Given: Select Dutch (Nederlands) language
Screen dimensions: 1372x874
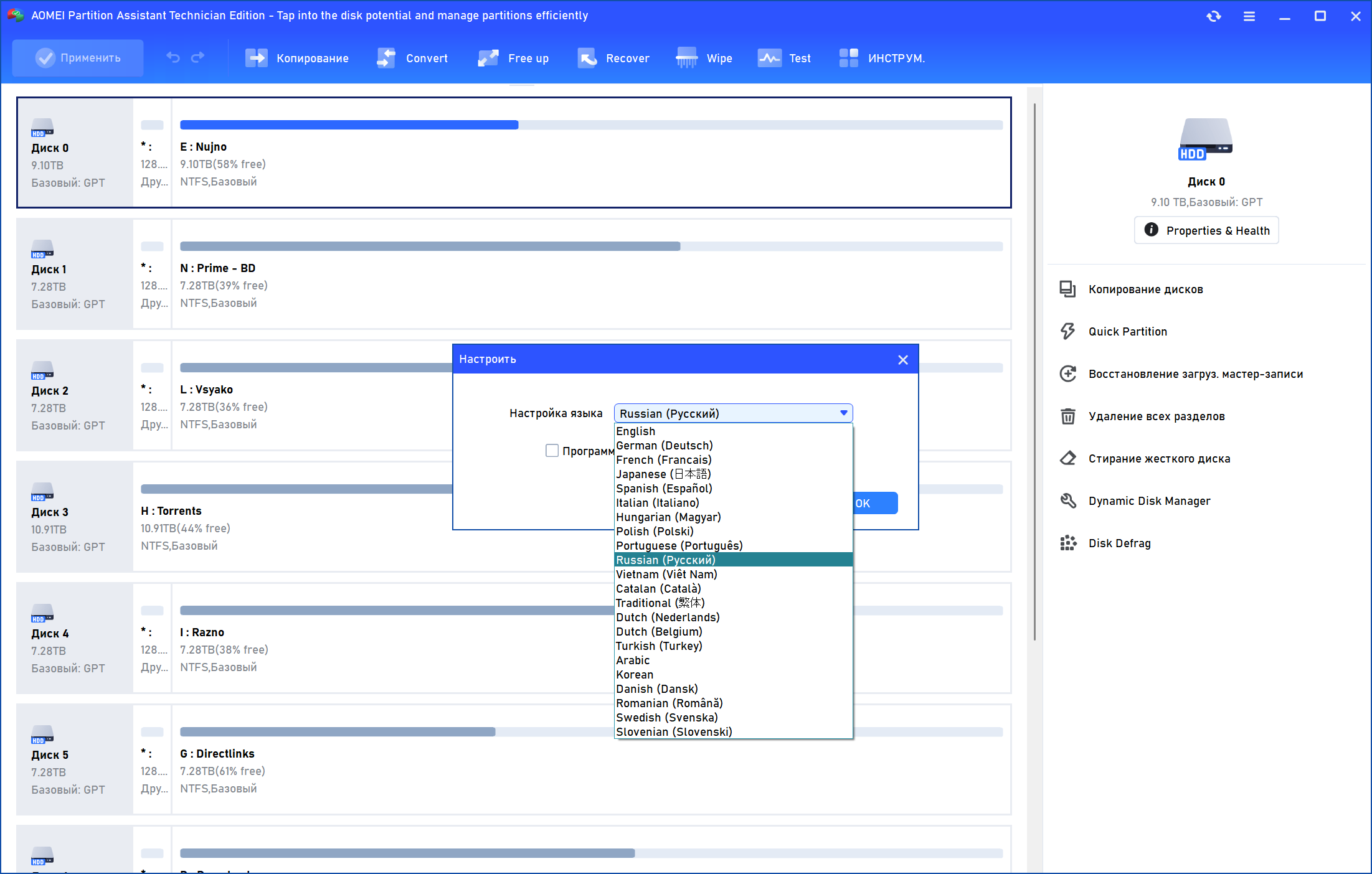Looking at the screenshot, I should [734, 617].
